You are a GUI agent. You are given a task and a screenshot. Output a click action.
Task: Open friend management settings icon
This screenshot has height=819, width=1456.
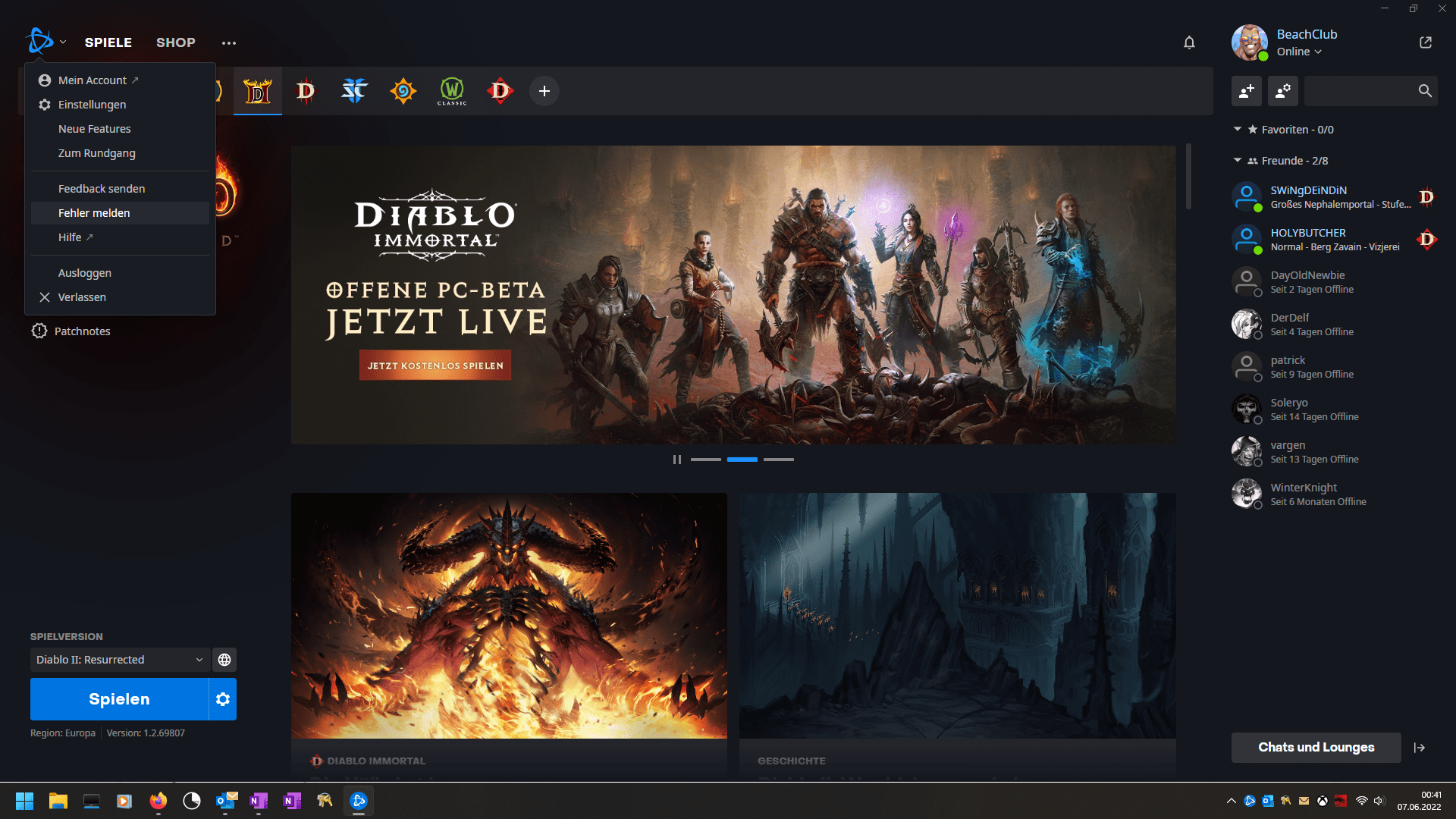tap(1283, 91)
